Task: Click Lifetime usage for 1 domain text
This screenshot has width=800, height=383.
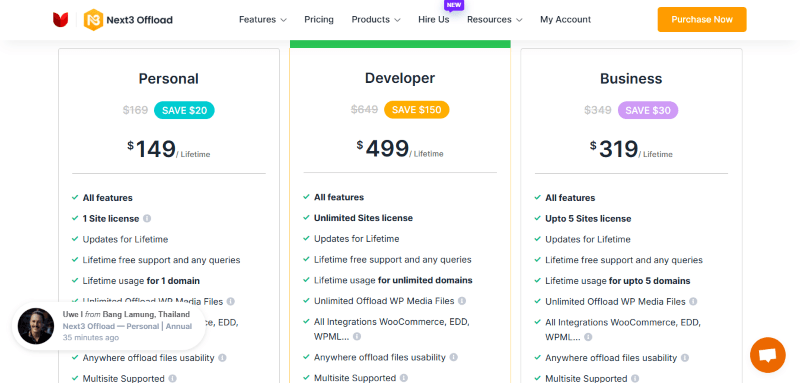Action: [141, 281]
